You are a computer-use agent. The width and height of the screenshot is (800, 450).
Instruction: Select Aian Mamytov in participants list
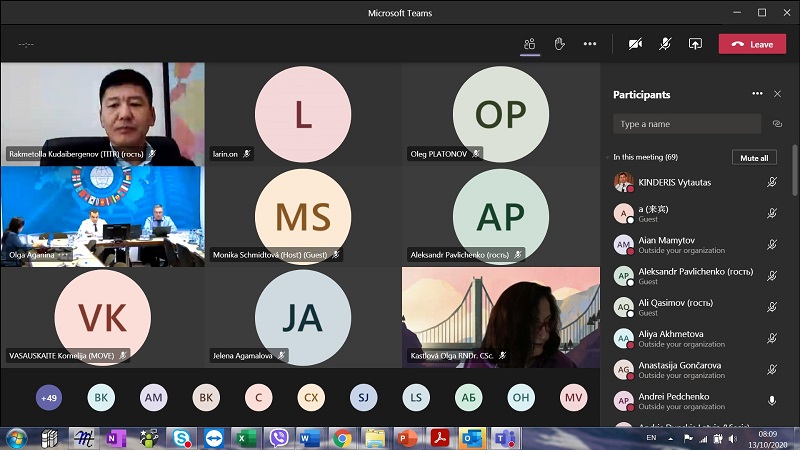680,244
